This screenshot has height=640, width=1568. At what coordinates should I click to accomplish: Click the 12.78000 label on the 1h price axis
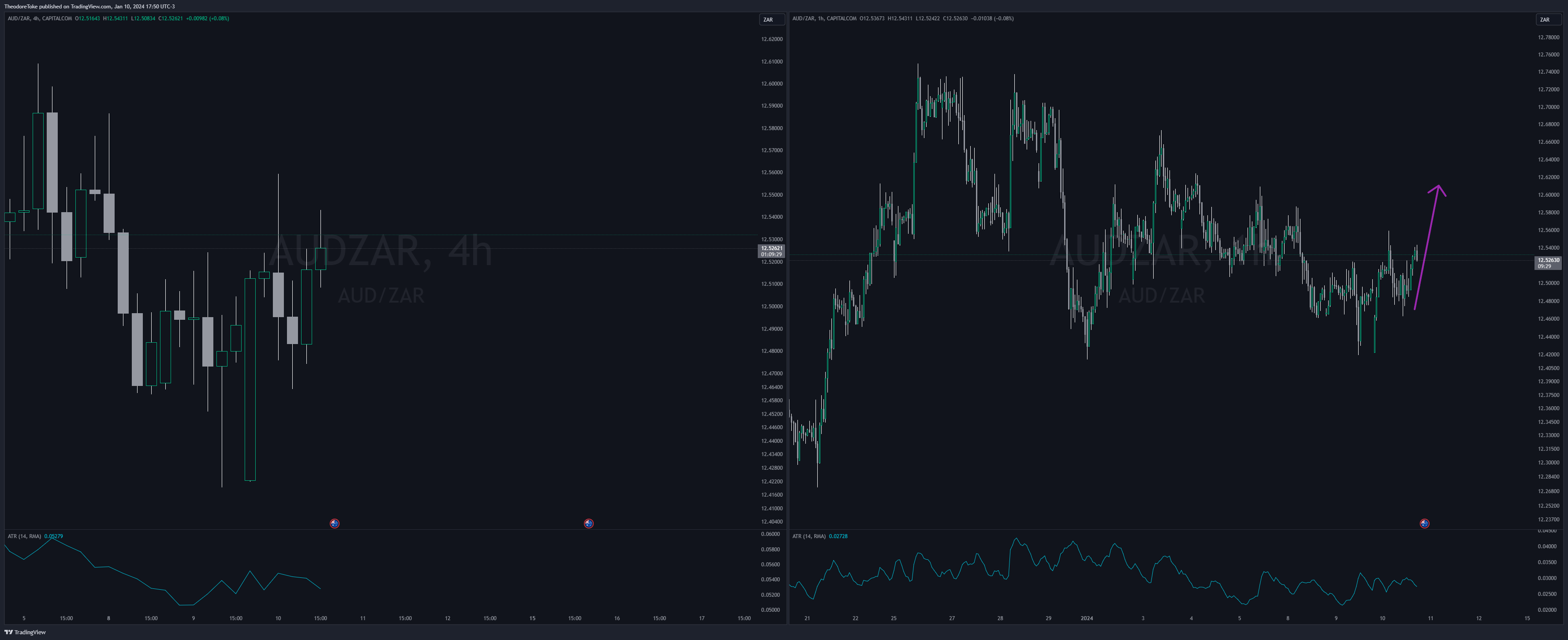pos(1549,37)
